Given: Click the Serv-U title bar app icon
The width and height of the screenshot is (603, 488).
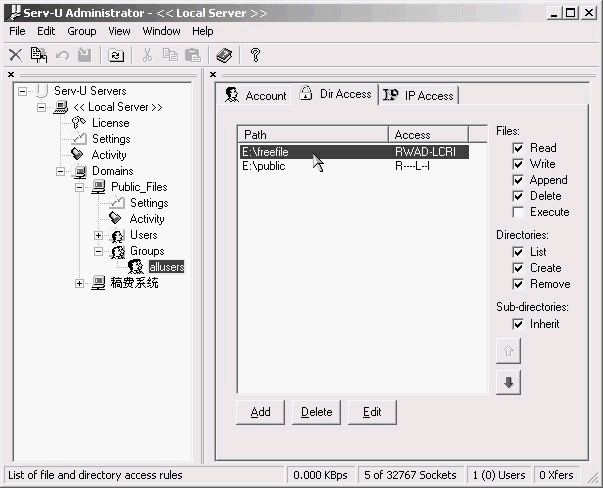Looking at the screenshot, I should coord(15,13).
